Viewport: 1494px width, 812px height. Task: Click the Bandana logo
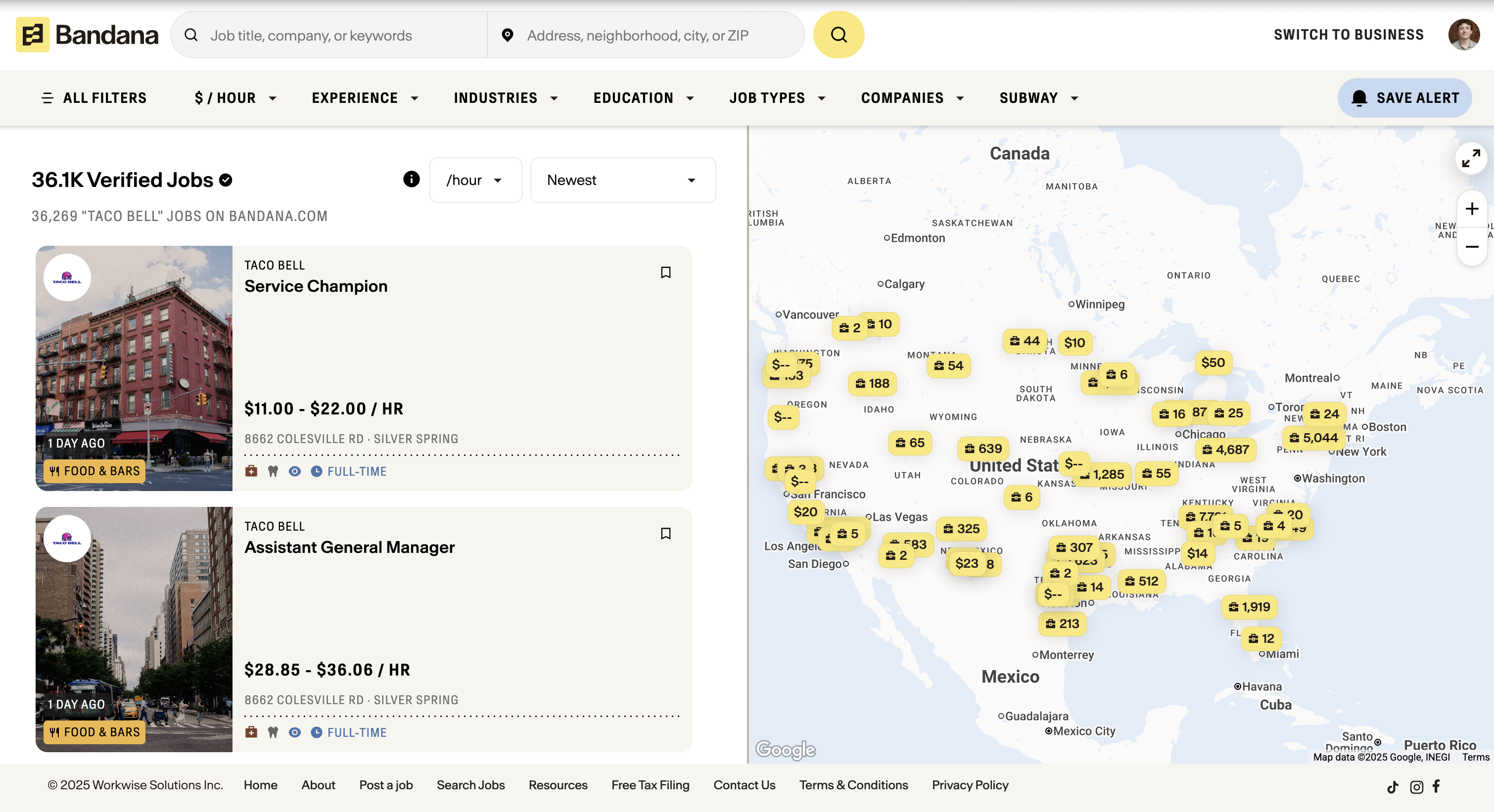click(87, 35)
